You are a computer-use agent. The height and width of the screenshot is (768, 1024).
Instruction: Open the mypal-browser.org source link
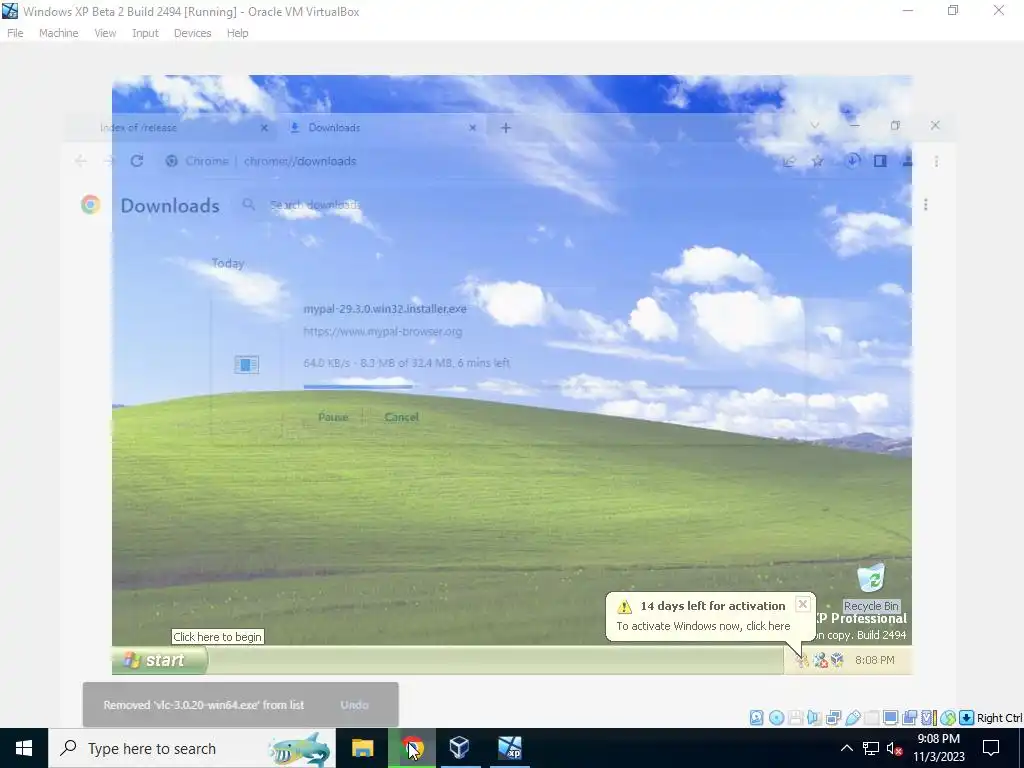[x=383, y=332]
